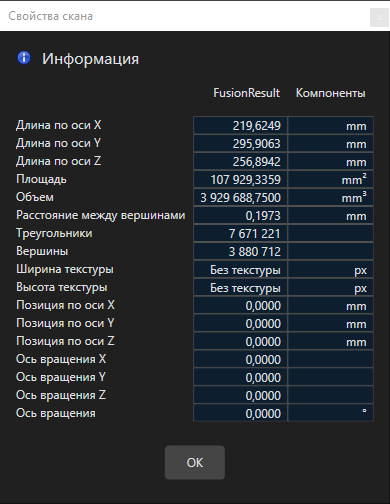Screen dimensions: 390x504
Task: Click the Ось вращения Y label
Action: [61, 377]
